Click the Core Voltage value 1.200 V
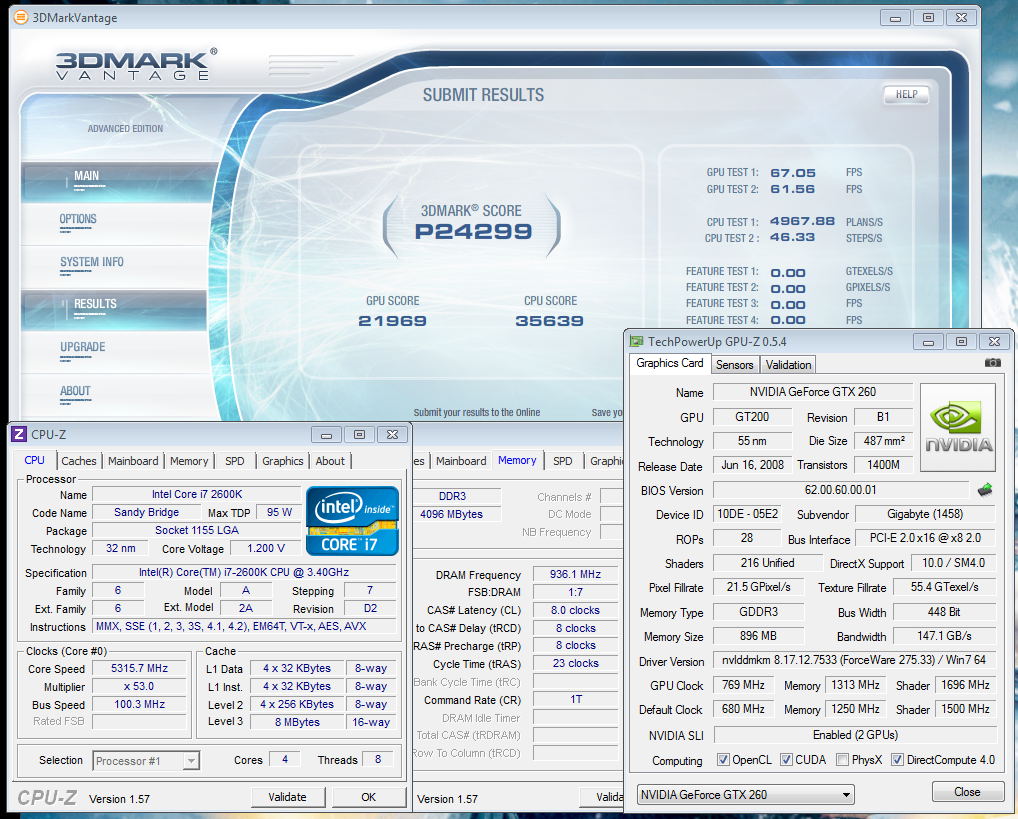1018x819 pixels. (266, 548)
